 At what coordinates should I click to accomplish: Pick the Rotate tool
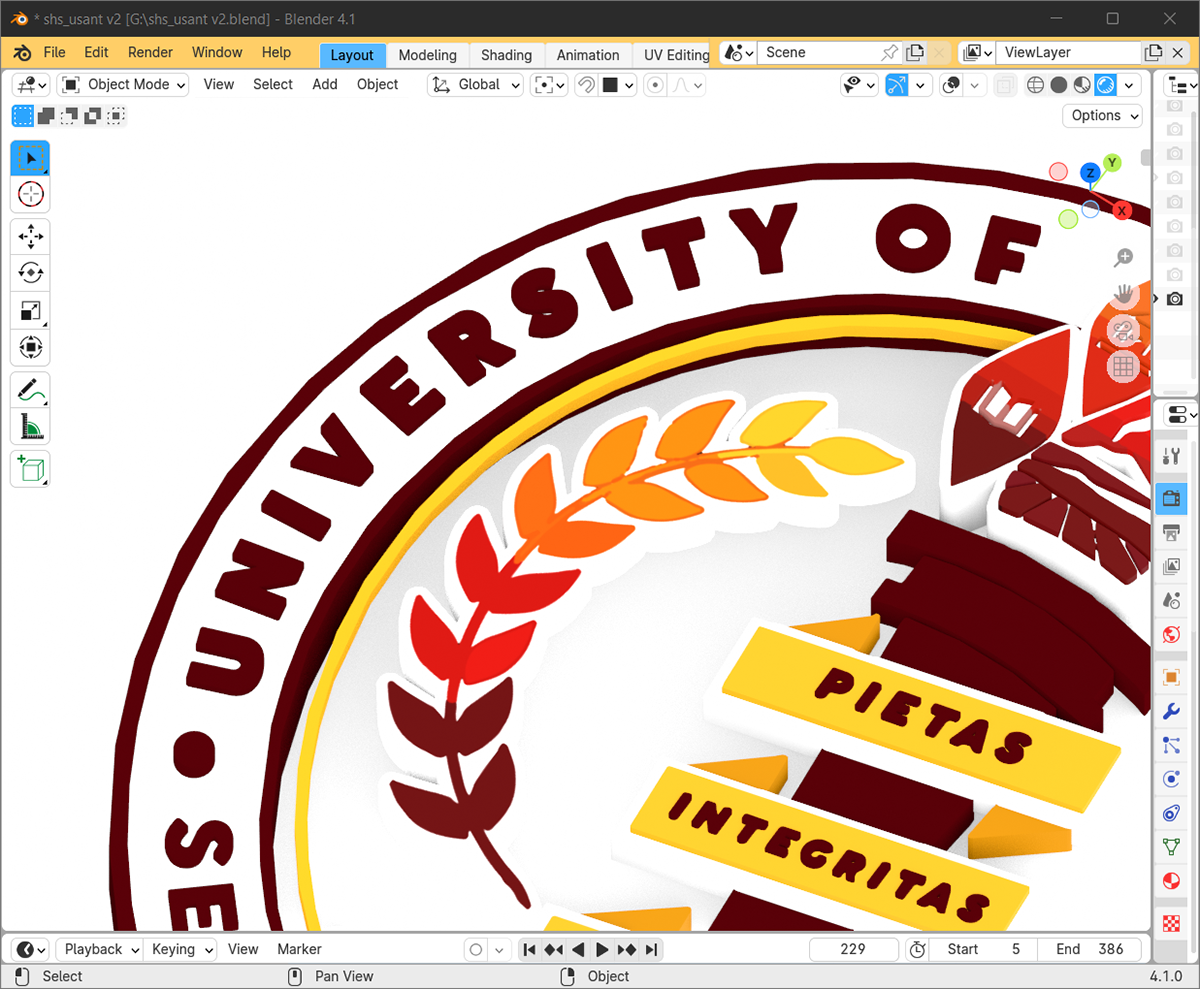30,273
